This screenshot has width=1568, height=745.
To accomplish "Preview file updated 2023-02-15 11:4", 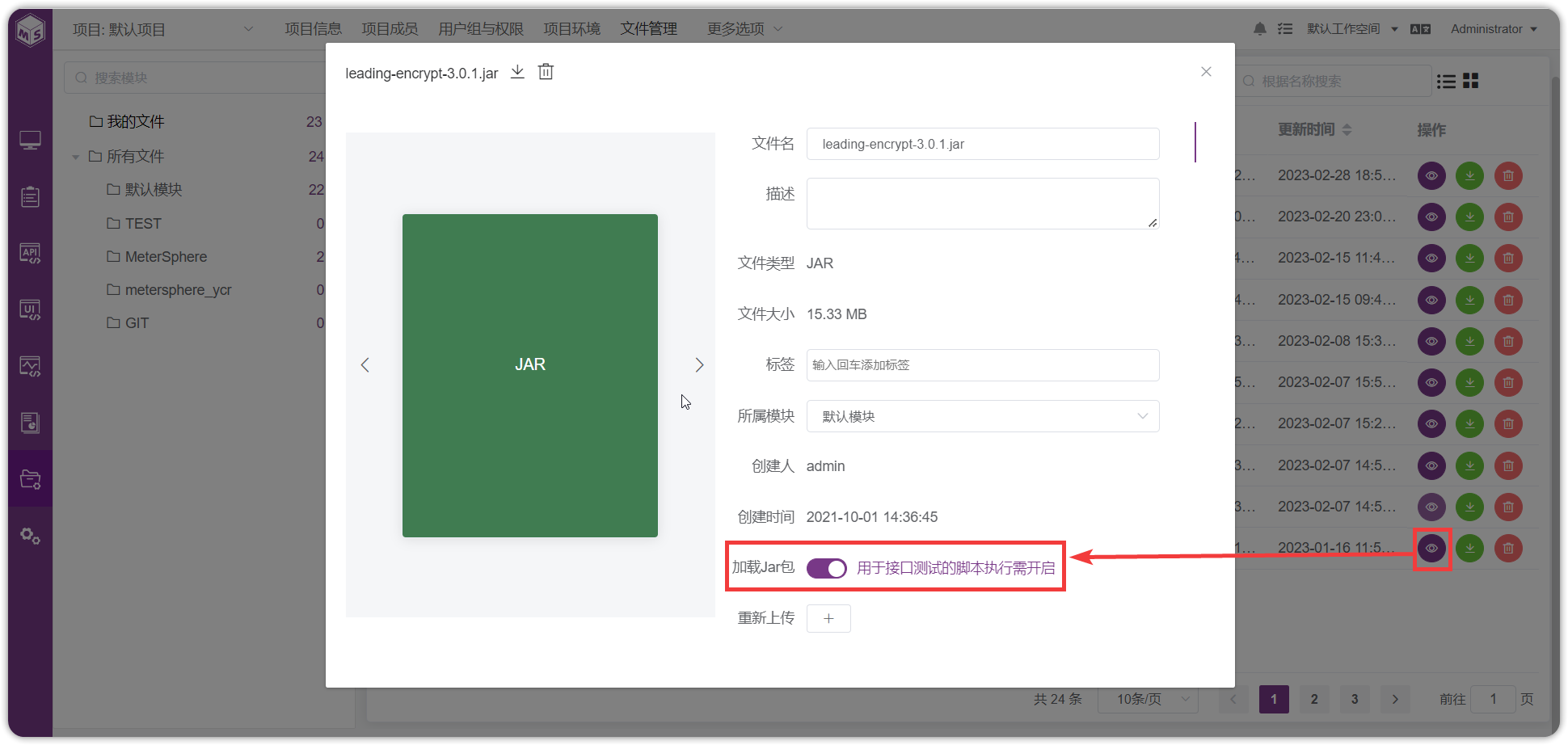I will 1431,258.
